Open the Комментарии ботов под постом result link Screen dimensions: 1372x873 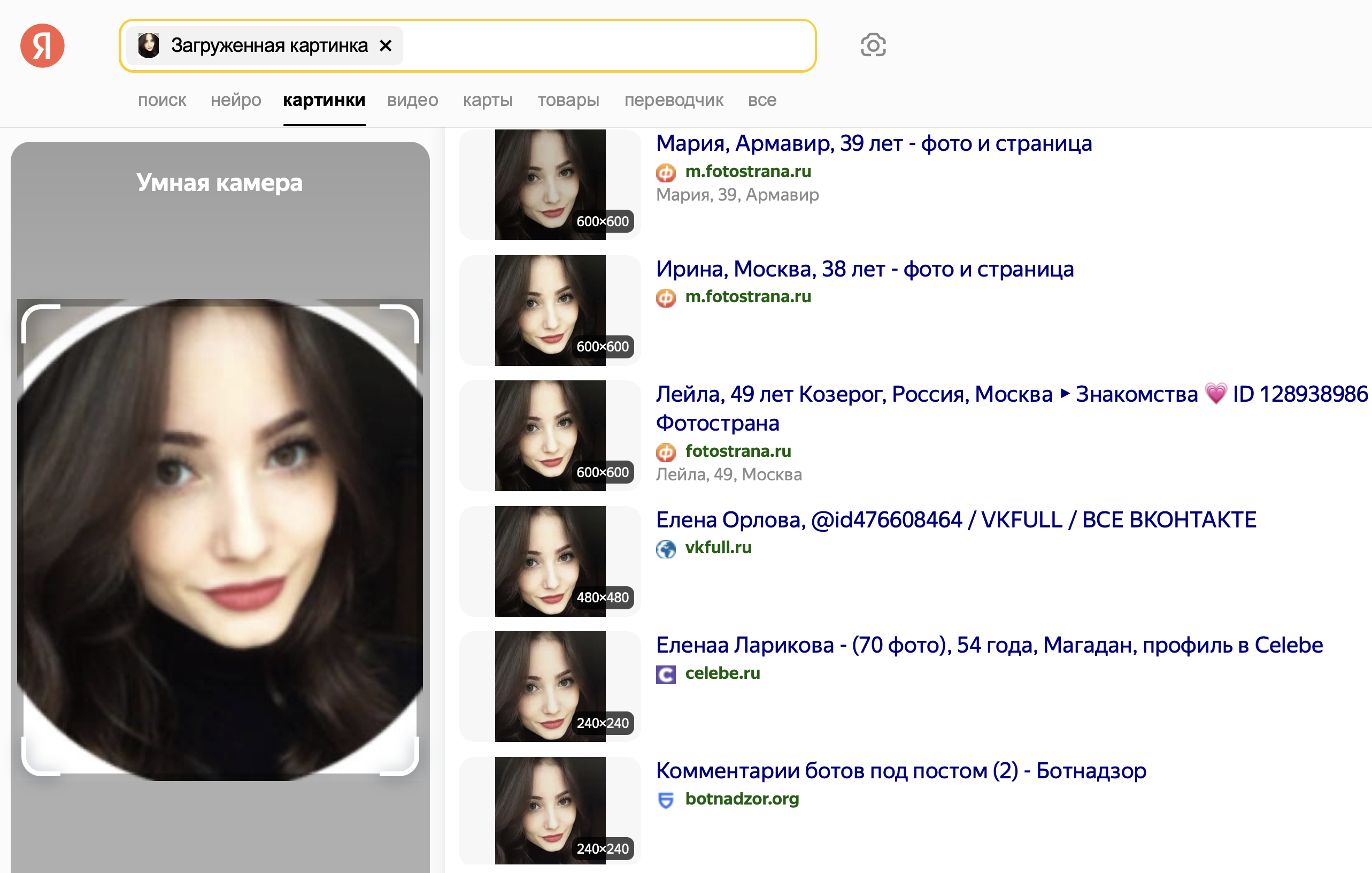901,771
